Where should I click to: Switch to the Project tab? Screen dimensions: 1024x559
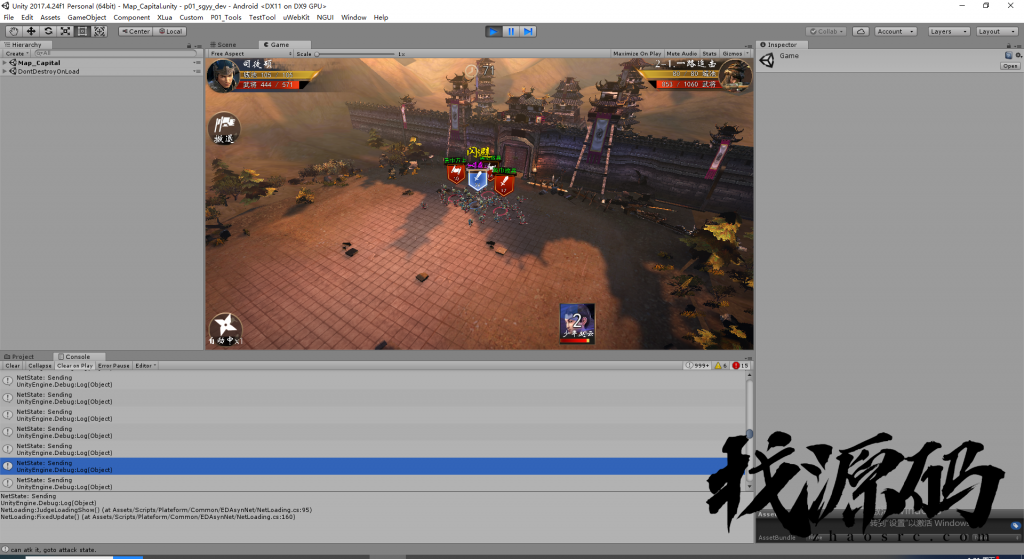click(19, 357)
